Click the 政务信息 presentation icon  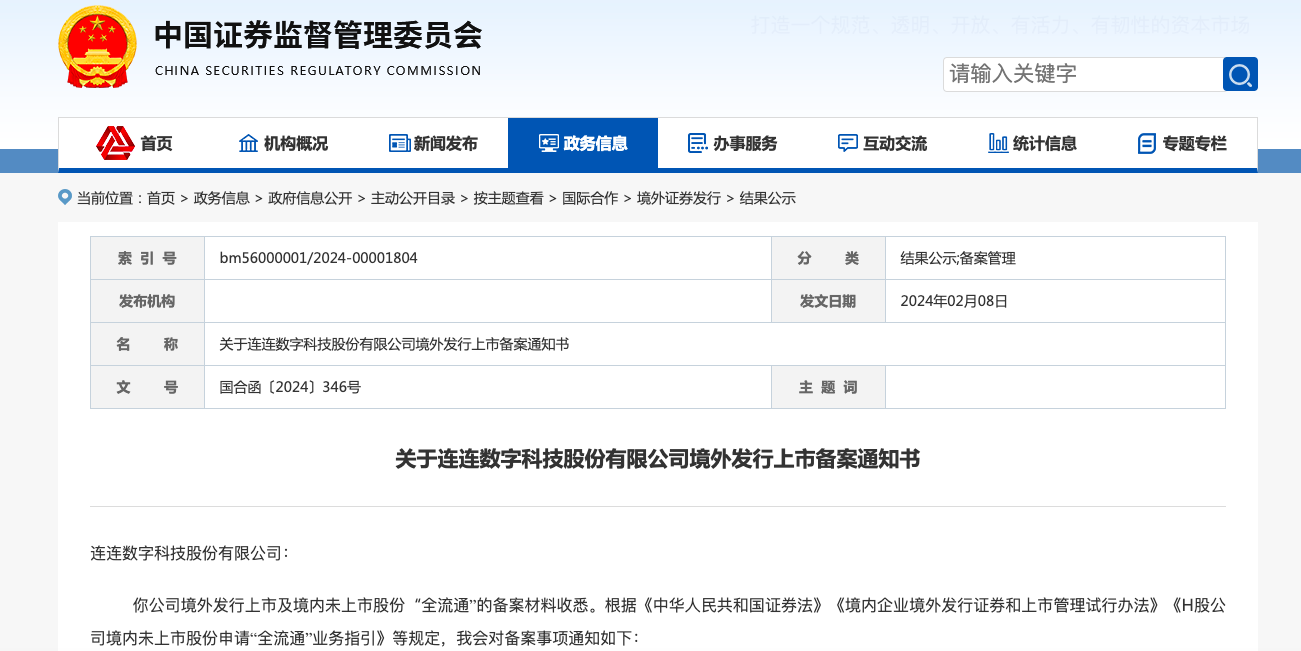[x=548, y=143]
